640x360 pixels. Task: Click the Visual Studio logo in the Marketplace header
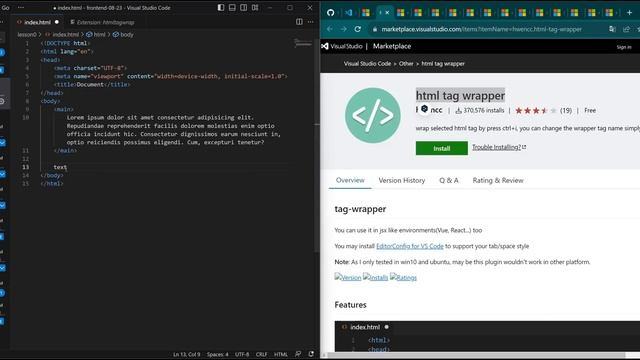click(x=342, y=46)
